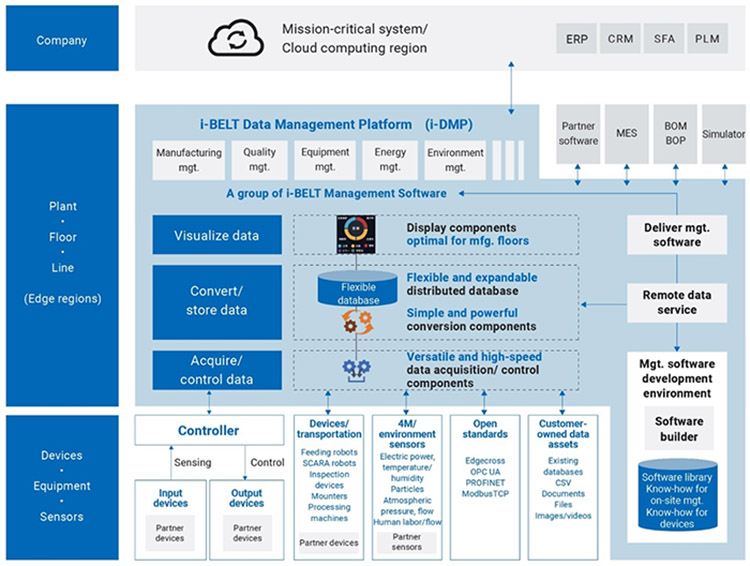Click the MES block
Image resolution: width=750 pixels, height=566 pixels.
(627, 133)
